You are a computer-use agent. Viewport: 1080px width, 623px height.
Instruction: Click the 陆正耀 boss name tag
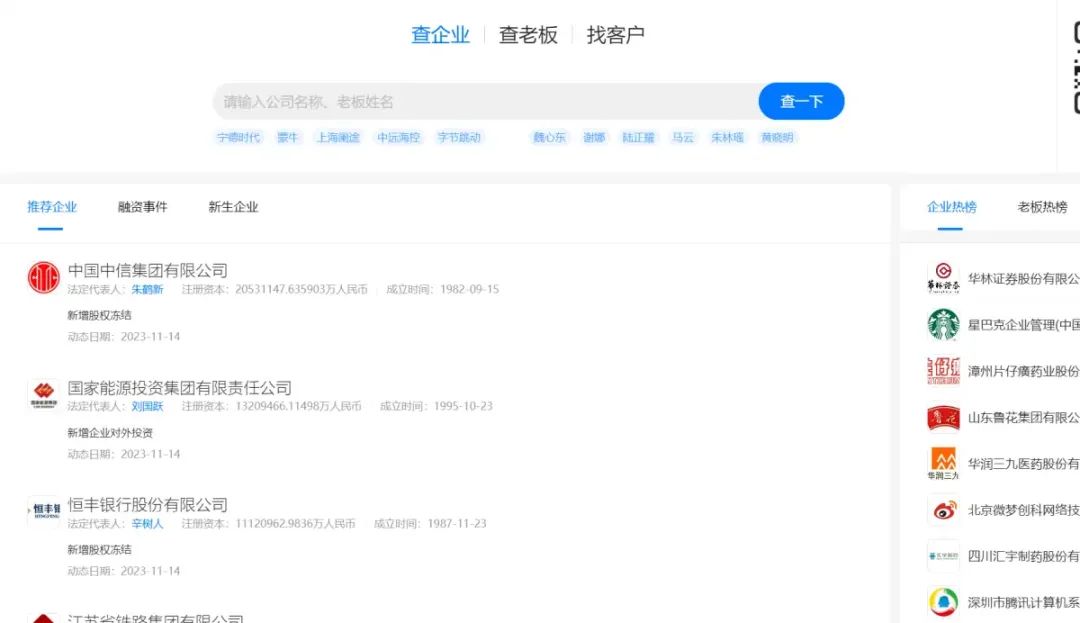[x=638, y=138]
